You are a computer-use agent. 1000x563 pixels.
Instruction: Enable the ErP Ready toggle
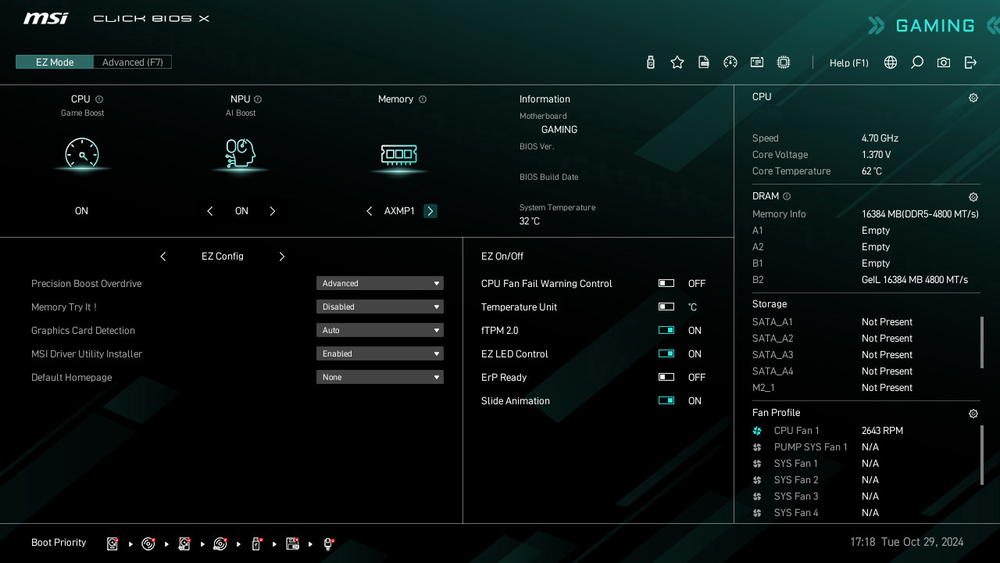click(x=666, y=378)
